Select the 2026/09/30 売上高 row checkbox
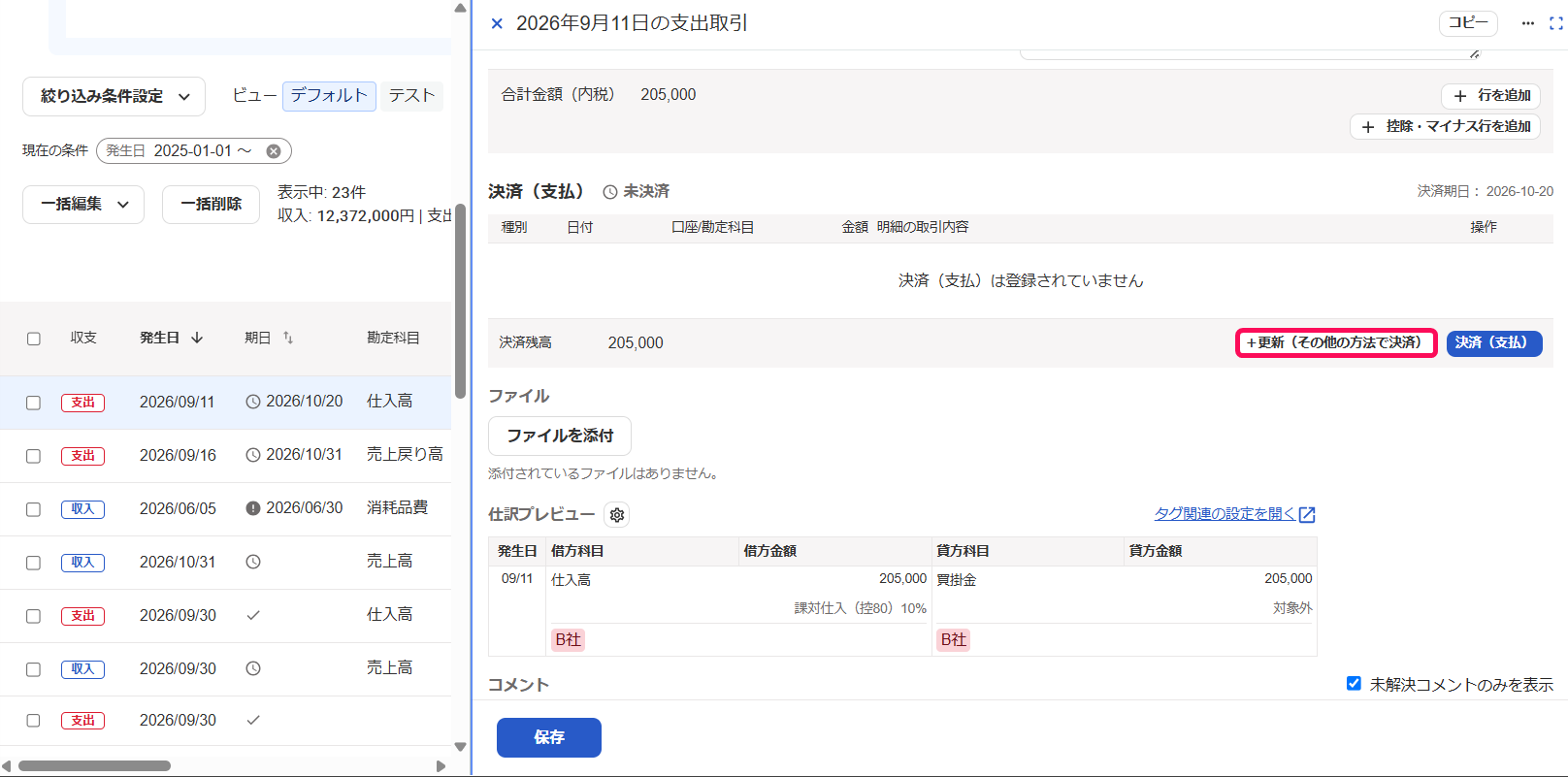The height and width of the screenshot is (777, 1568). click(x=34, y=669)
